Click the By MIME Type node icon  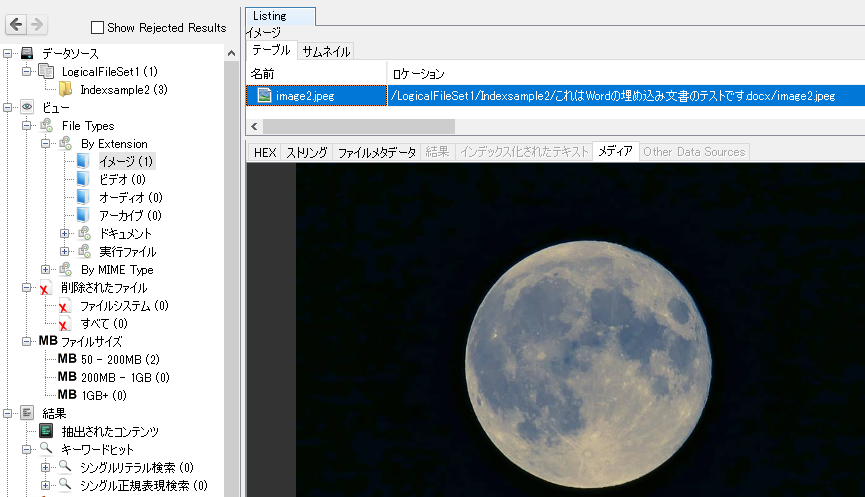(66, 269)
